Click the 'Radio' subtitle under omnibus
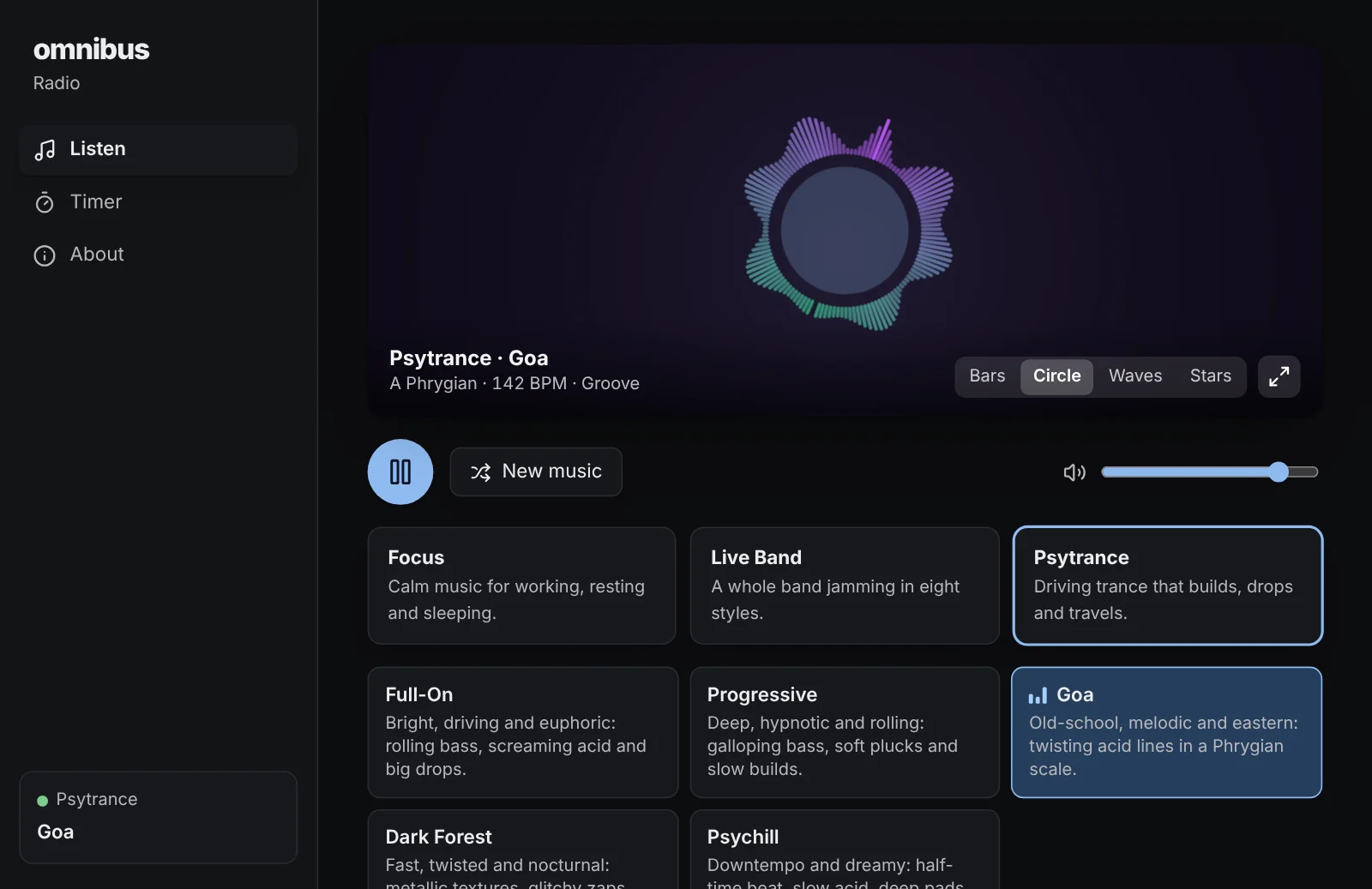This screenshot has height=889, width=1372. pyautogui.click(x=57, y=83)
